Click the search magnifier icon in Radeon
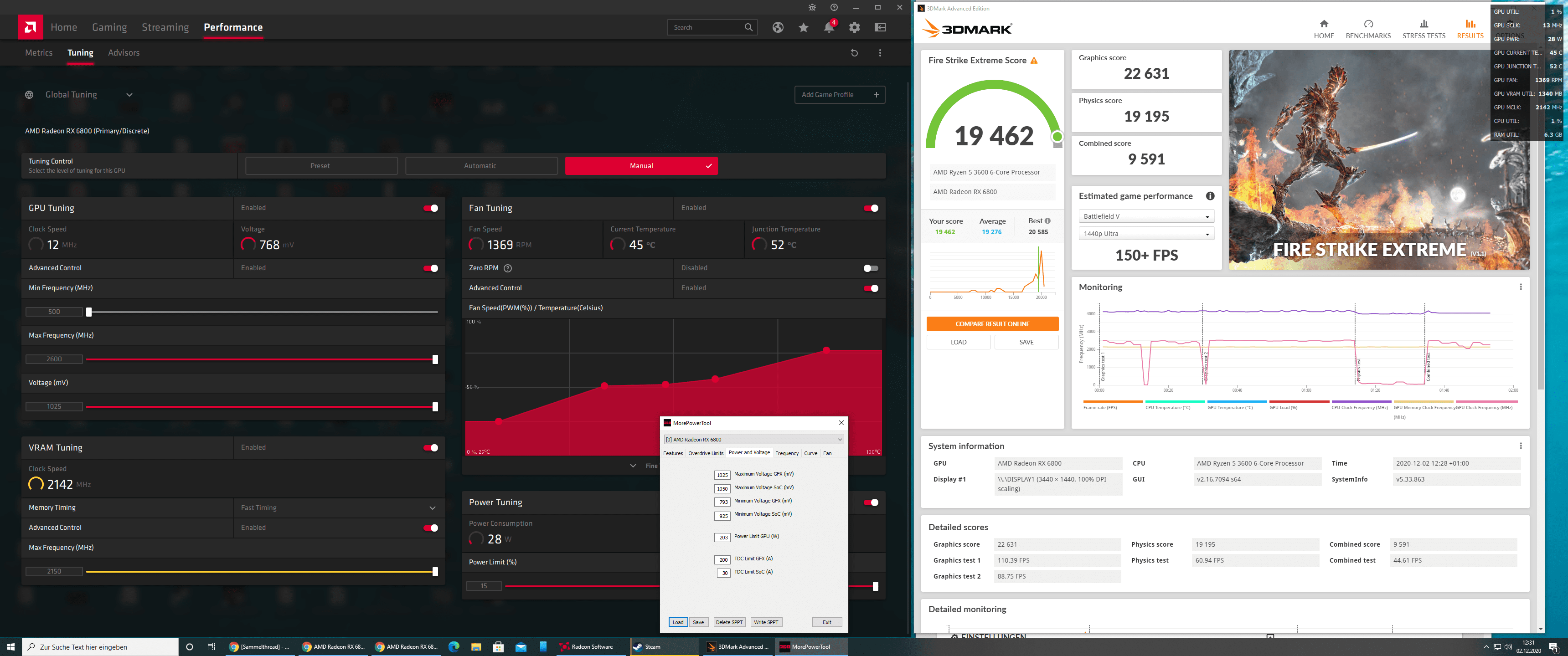This screenshot has height=656, width=1568. 749,27
